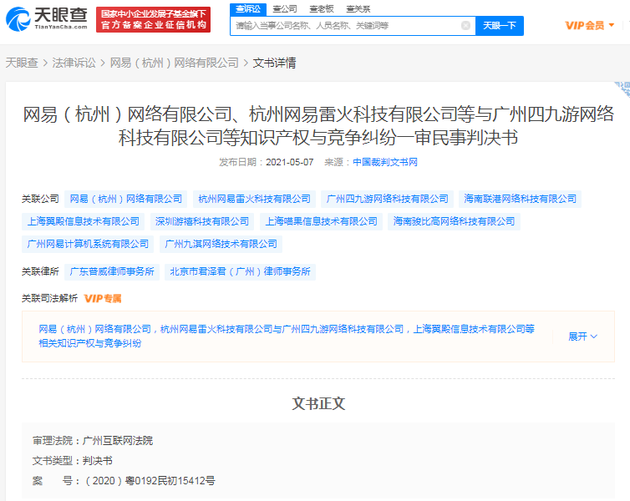Click court name 广州互联网法院
The height and width of the screenshot is (501, 630).
click(118, 441)
